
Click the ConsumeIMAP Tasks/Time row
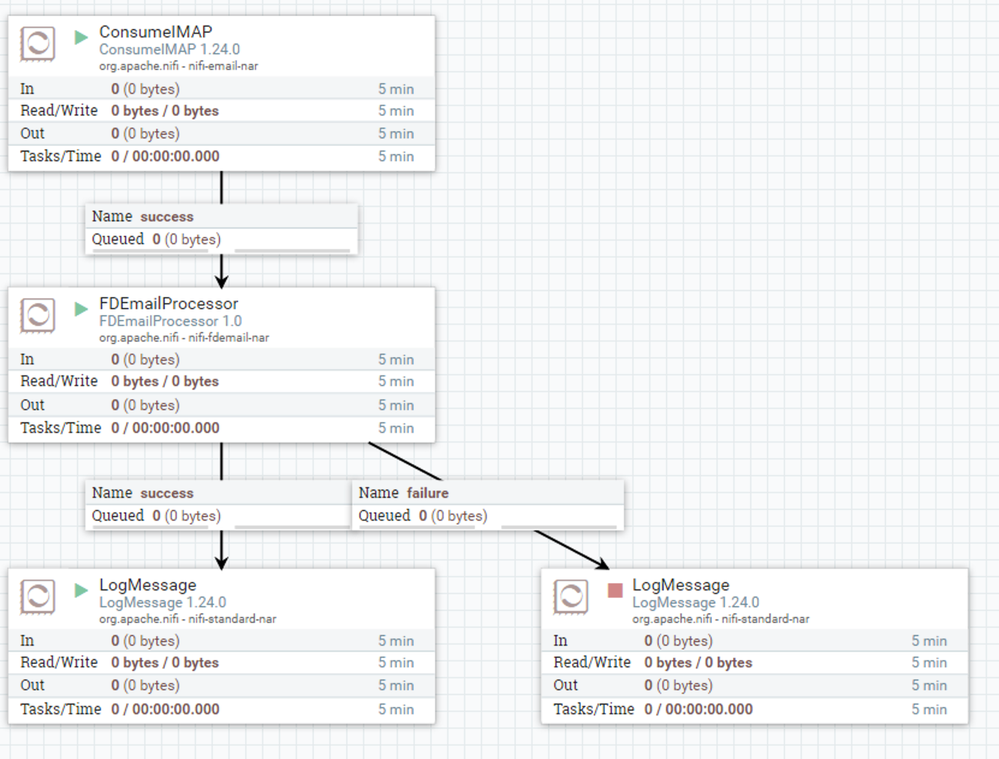pyautogui.click(x=221, y=157)
